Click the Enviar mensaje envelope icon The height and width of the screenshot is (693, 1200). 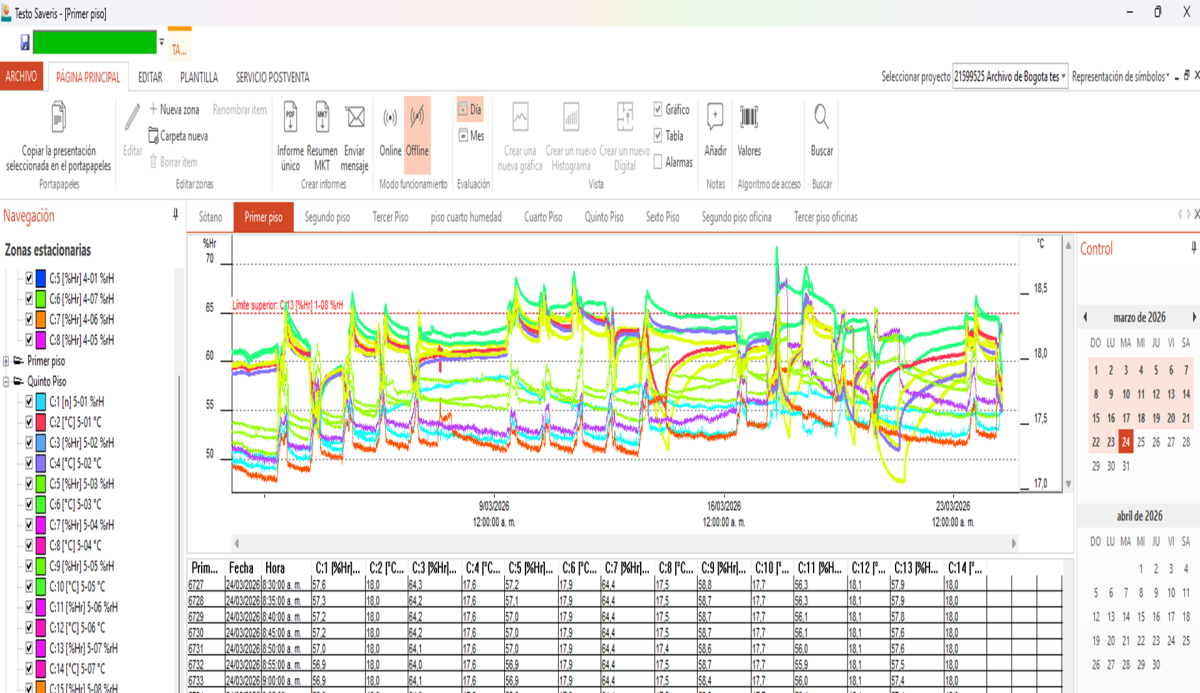(354, 118)
